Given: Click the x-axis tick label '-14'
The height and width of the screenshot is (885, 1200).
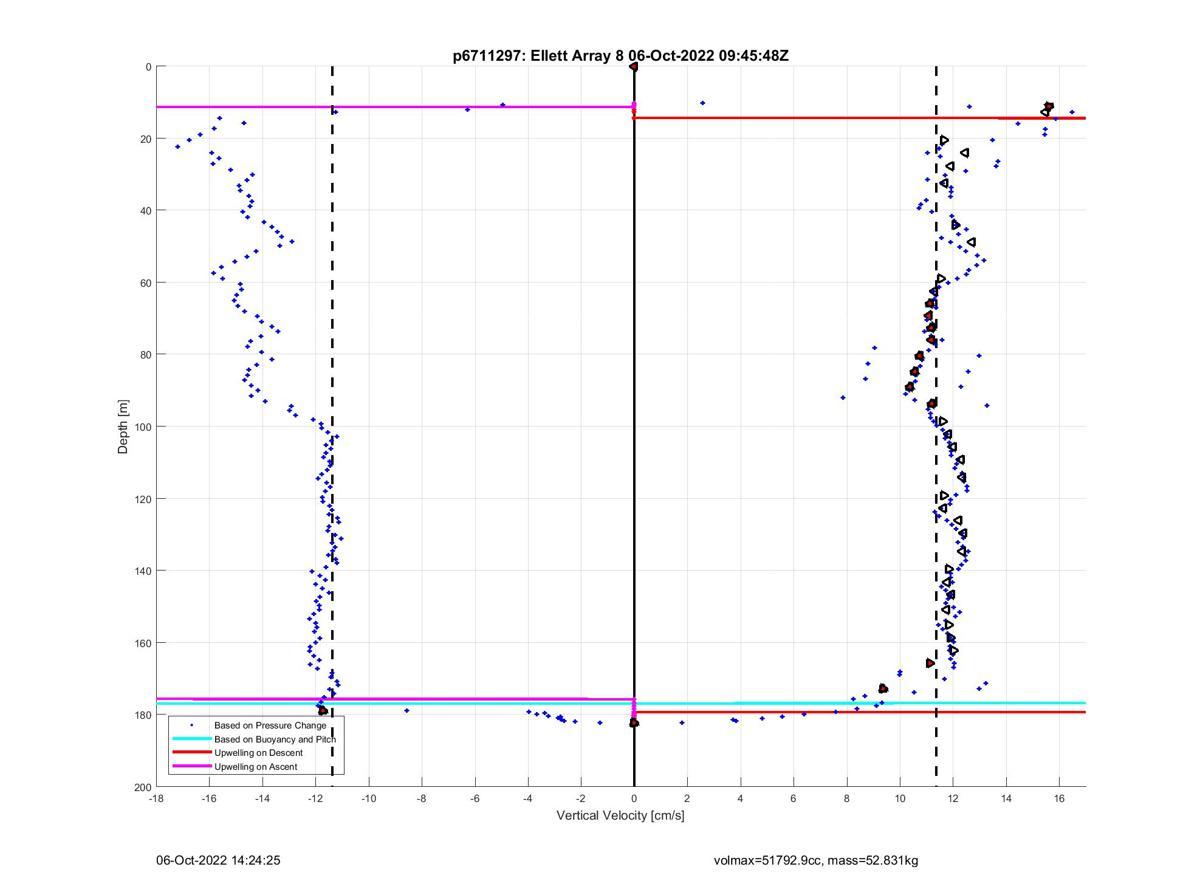Looking at the screenshot, I should pos(262,798).
